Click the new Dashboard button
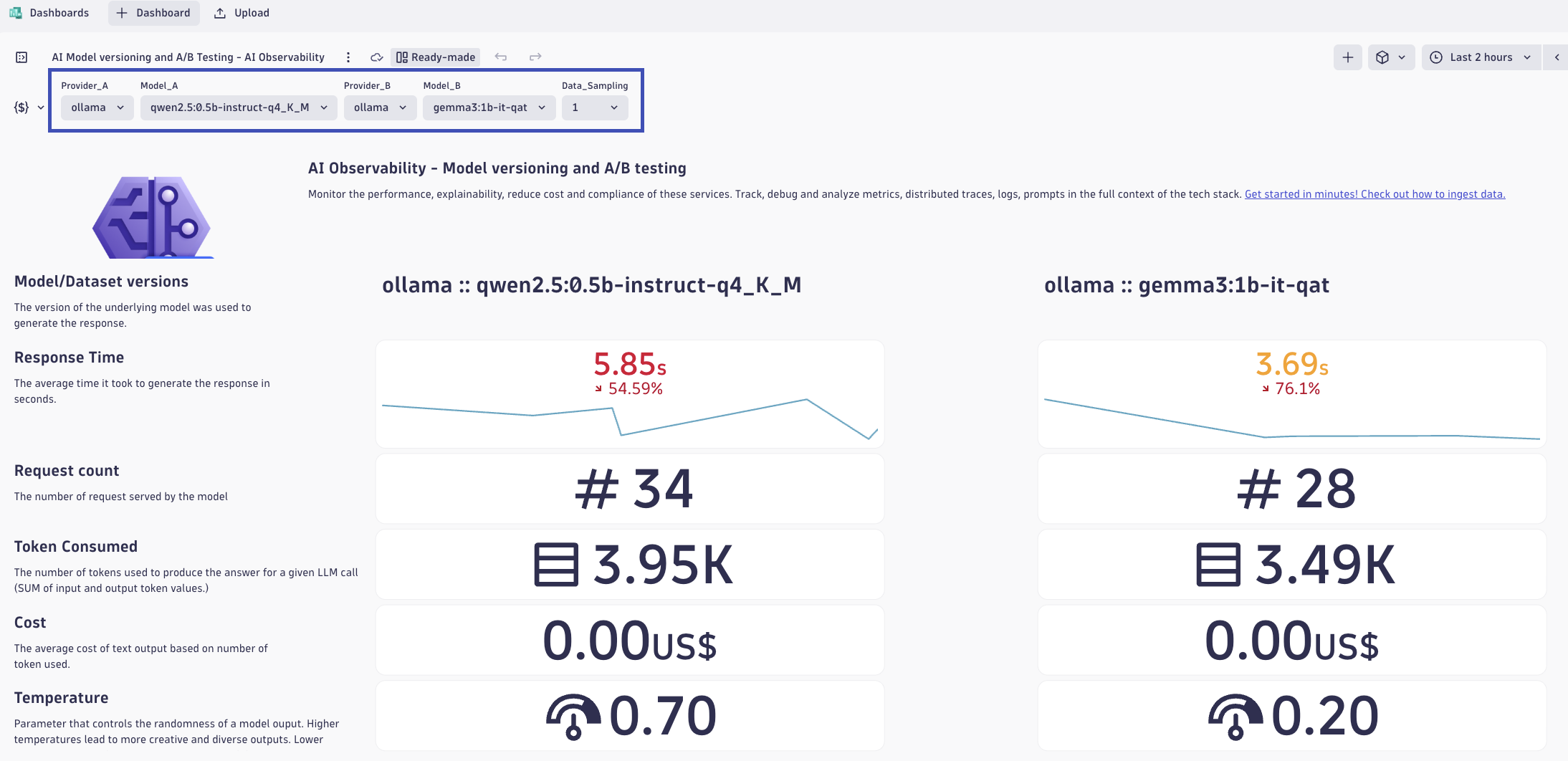1568x761 pixels. [154, 13]
